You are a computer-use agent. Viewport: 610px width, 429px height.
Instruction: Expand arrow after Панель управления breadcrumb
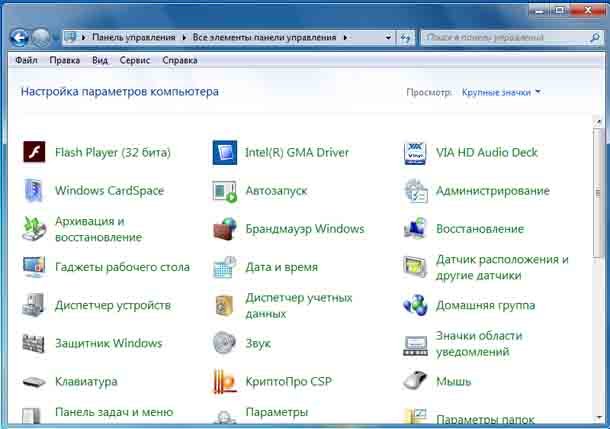tap(184, 38)
